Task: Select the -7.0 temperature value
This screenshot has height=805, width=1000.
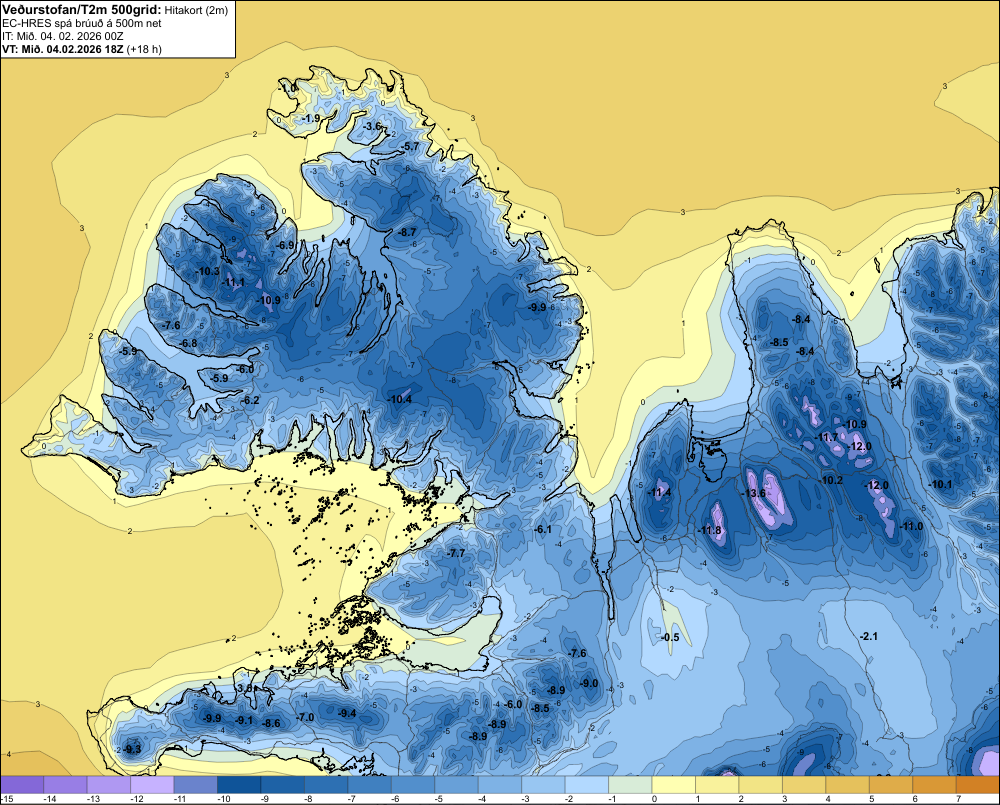Action: (x=305, y=717)
